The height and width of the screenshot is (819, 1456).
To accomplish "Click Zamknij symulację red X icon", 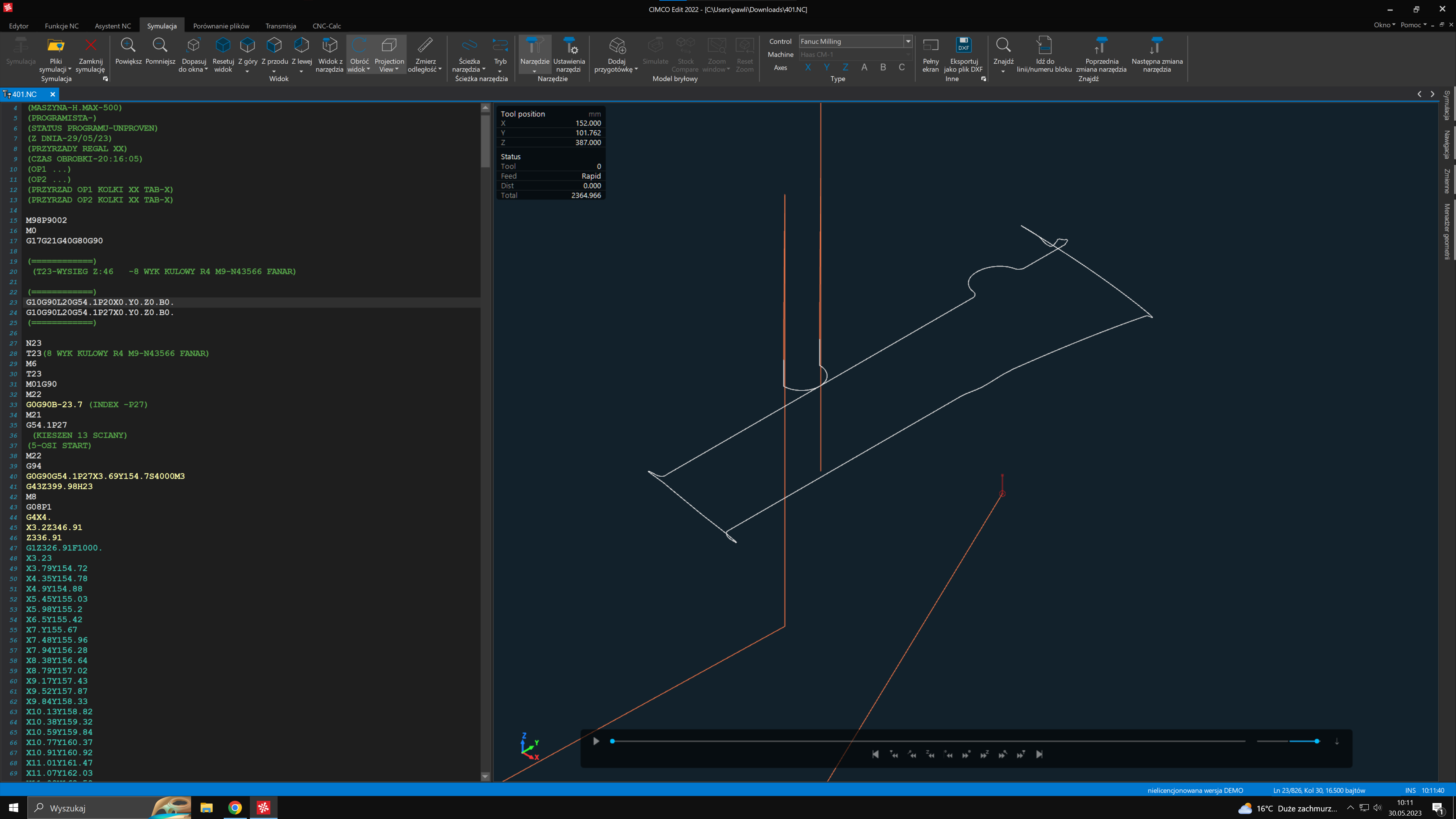I will (91, 45).
